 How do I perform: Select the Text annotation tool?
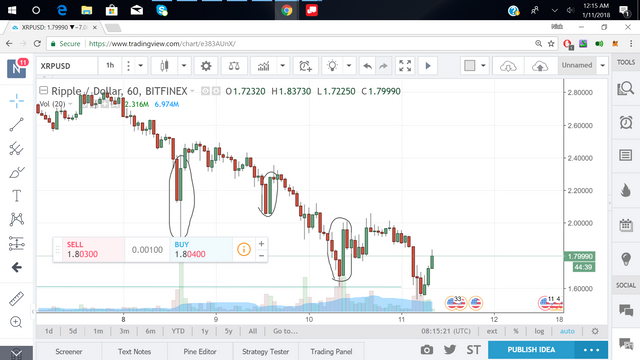pos(17,196)
